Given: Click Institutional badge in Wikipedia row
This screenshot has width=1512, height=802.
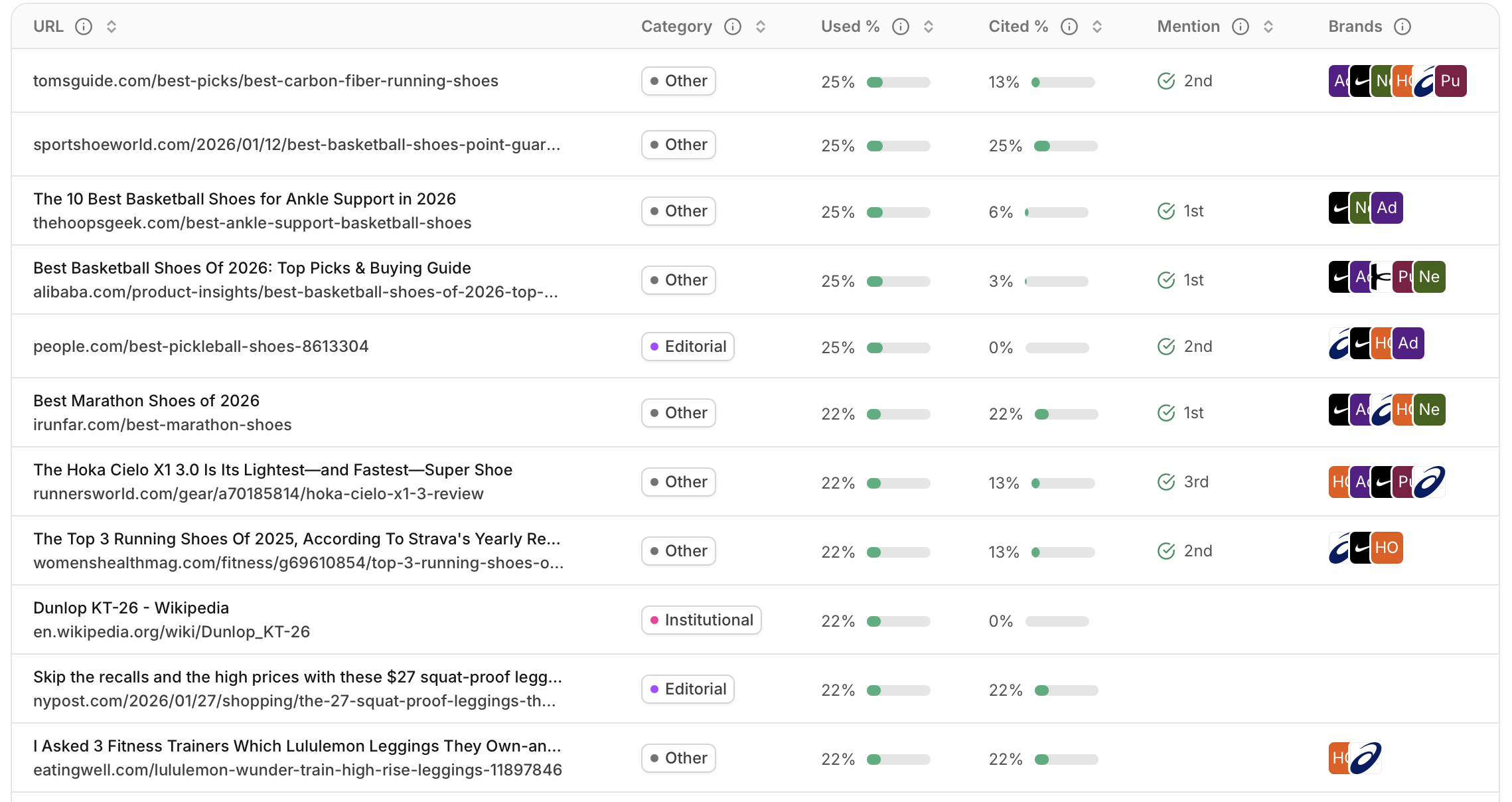Looking at the screenshot, I should [x=702, y=620].
